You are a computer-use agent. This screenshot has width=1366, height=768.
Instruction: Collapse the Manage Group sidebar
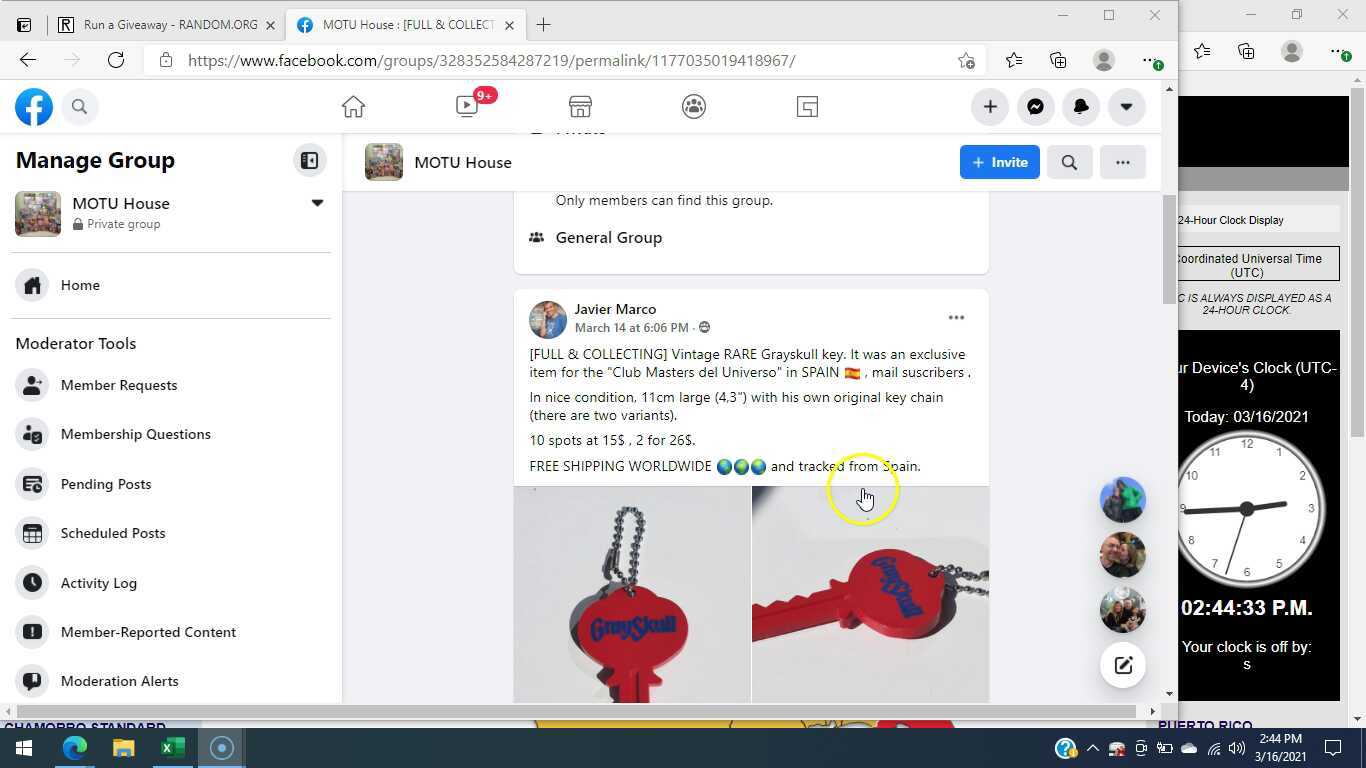point(310,161)
